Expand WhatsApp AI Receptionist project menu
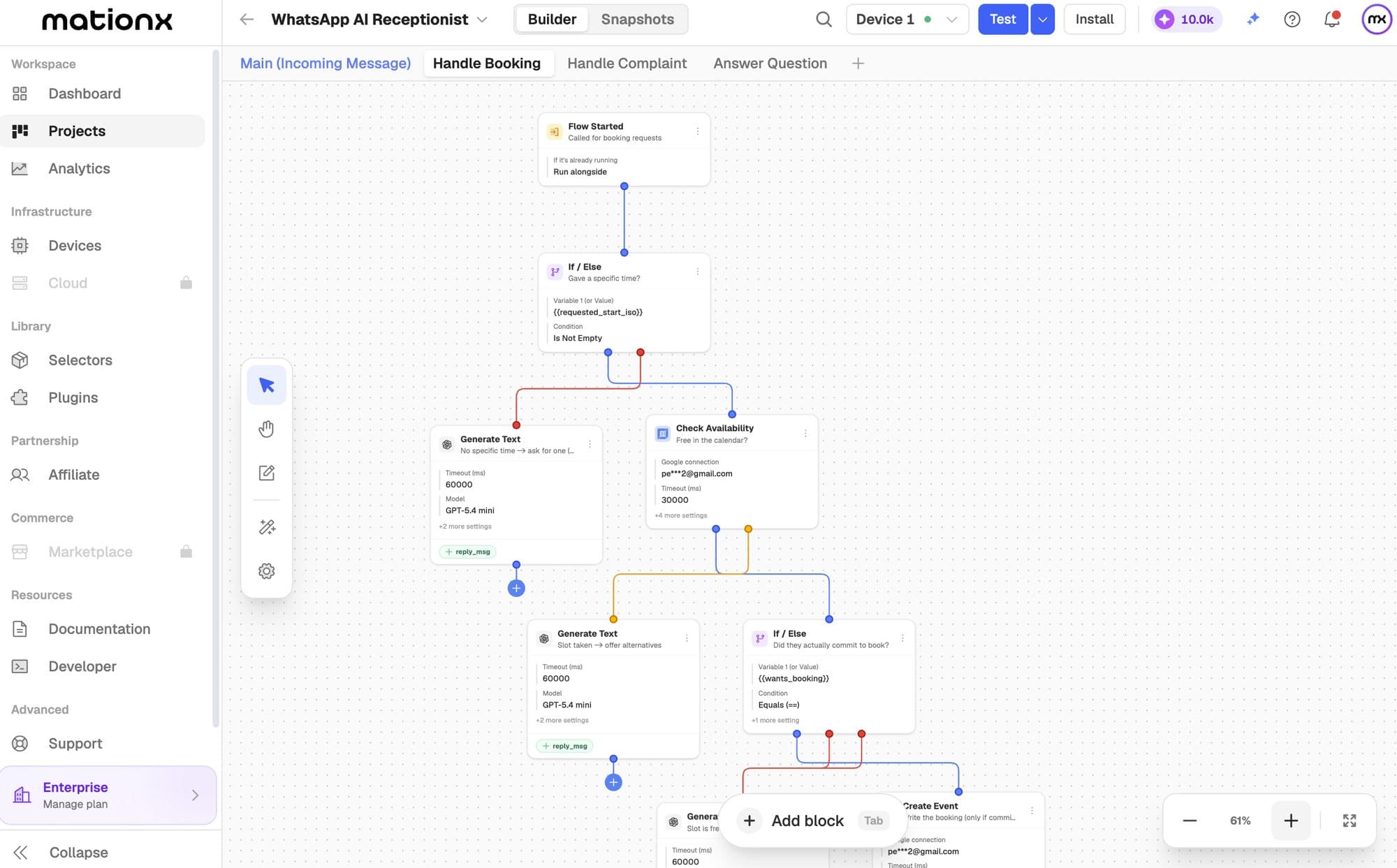This screenshot has width=1397, height=868. click(482, 20)
